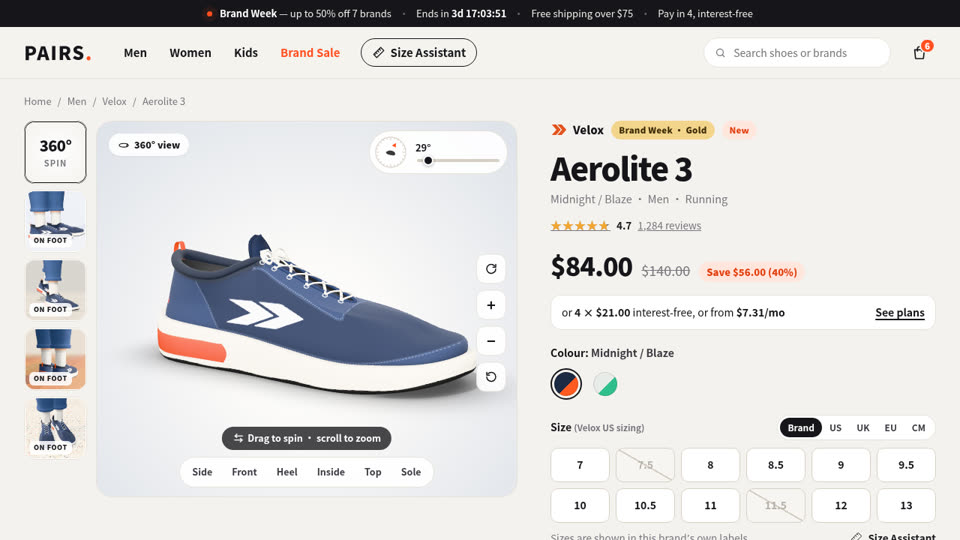This screenshot has height=540, width=960.
Task: Switch sizing to UK
Action: [863, 427]
